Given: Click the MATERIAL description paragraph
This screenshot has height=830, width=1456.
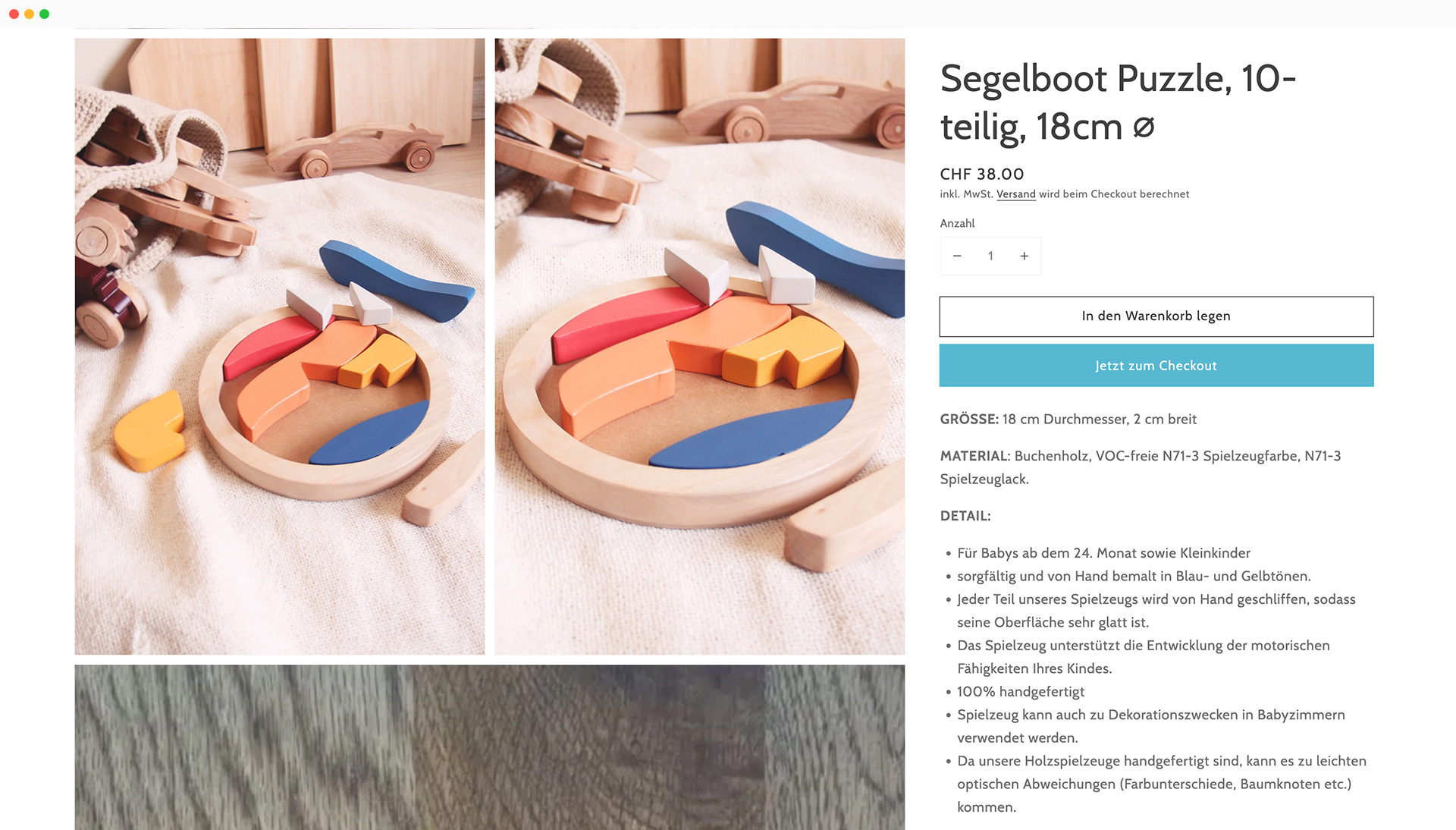Looking at the screenshot, I should point(1141,467).
